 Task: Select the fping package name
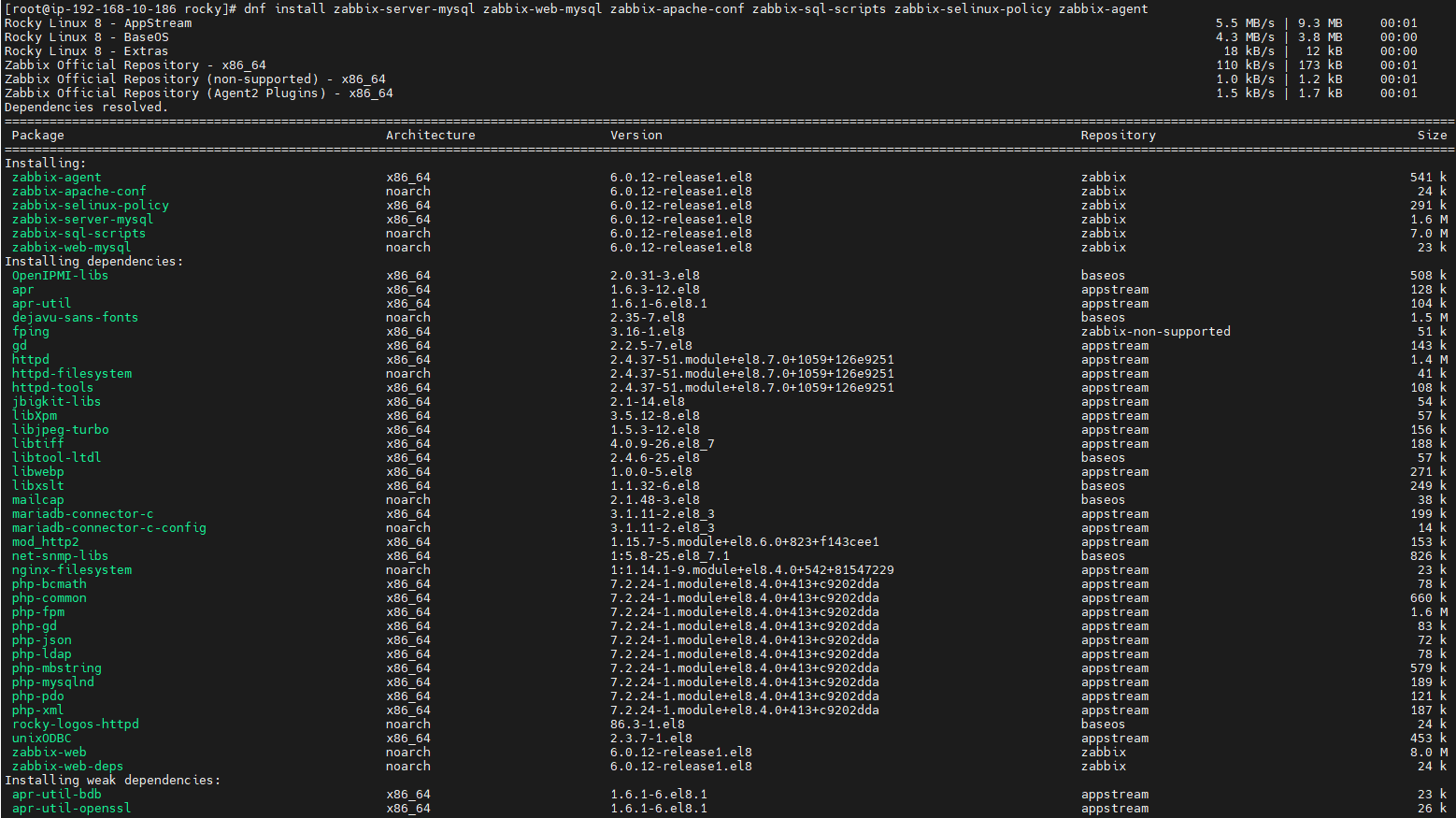pyautogui.click(x=30, y=331)
